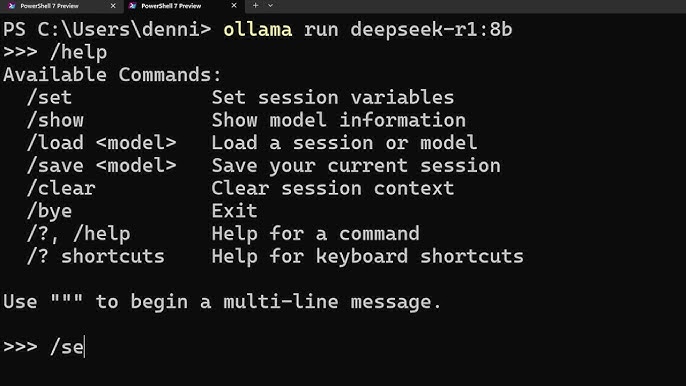Click the PowerShell icon on the first tab

pos(12,6)
